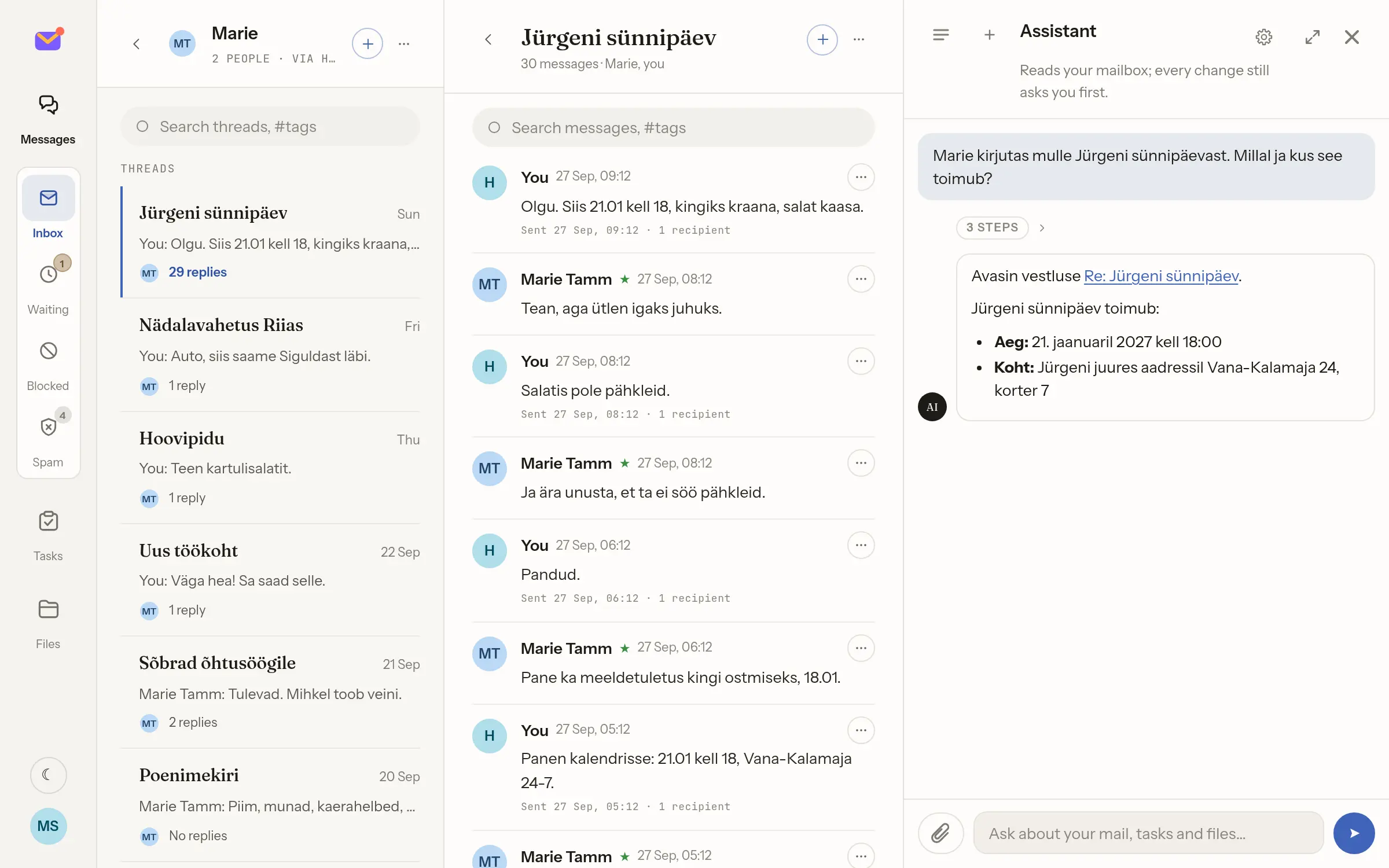Image resolution: width=1389 pixels, height=868 pixels.
Task: Open the Spam shield icon
Action: pyautogui.click(x=49, y=427)
